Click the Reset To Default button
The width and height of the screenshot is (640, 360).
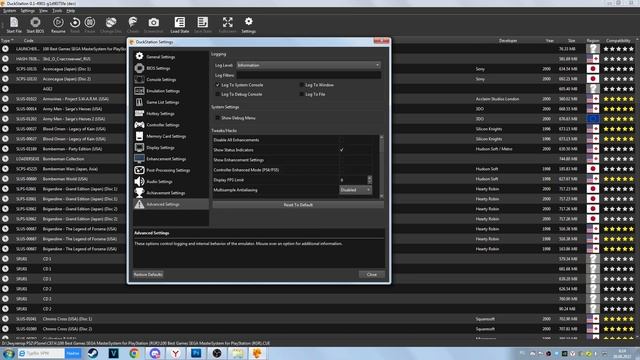[x=298, y=204]
